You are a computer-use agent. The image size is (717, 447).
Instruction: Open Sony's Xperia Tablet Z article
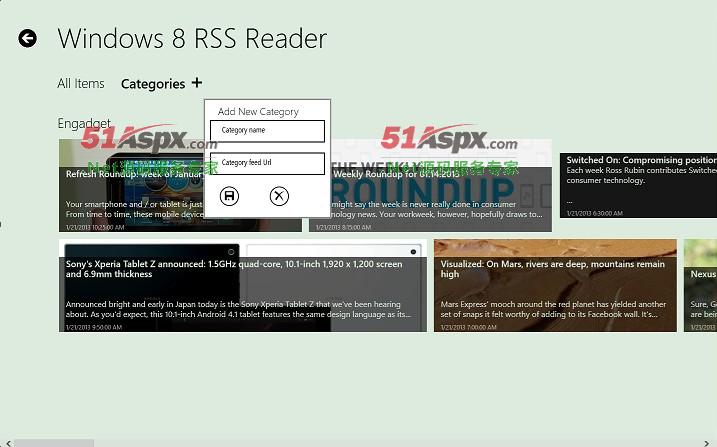coord(243,286)
